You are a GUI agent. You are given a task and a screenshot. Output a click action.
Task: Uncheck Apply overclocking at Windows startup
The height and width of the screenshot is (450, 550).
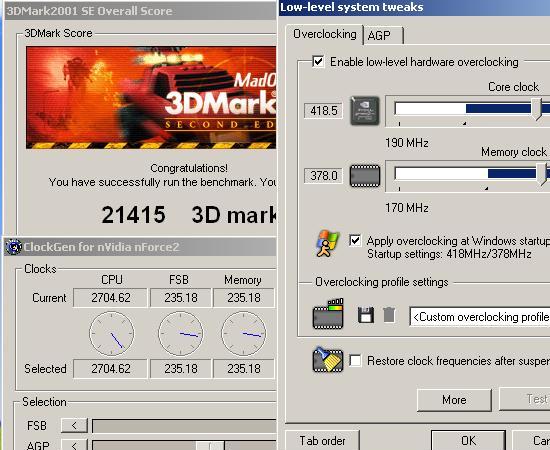pos(355,241)
